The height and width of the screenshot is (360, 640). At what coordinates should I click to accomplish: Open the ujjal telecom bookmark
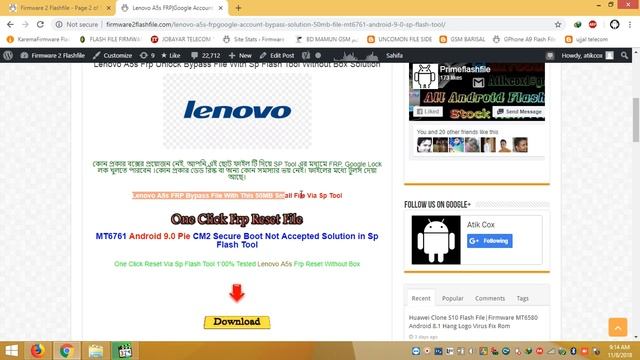pos(587,39)
